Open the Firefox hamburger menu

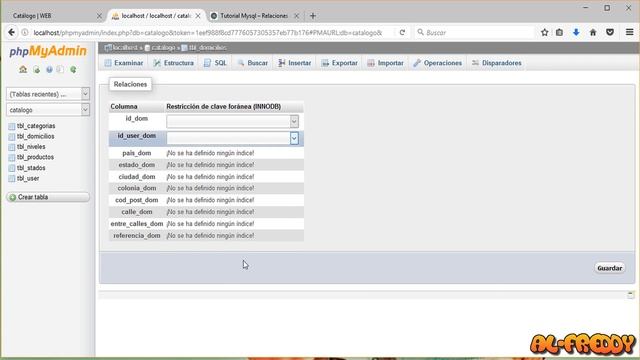(629, 32)
